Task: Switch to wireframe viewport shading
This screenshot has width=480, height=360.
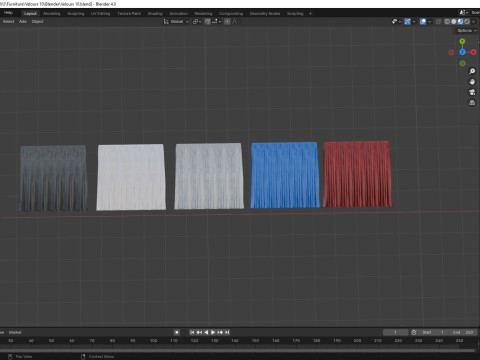Action: coord(447,21)
